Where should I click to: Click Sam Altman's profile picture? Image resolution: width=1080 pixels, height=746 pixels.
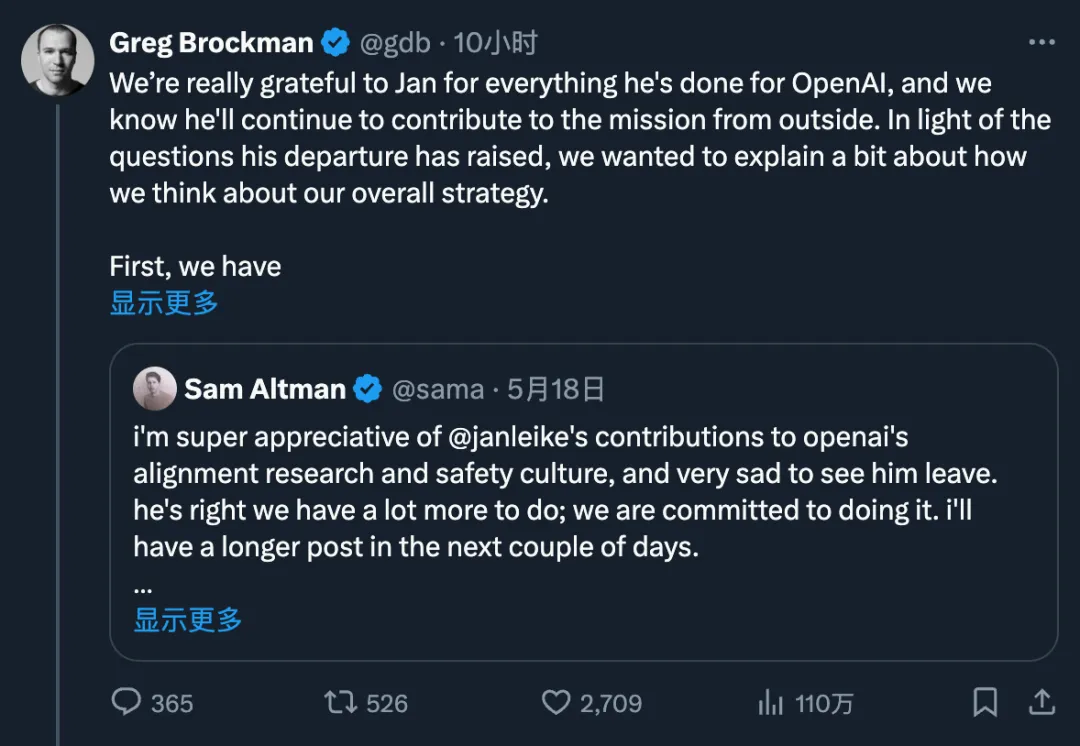point(155,389)
